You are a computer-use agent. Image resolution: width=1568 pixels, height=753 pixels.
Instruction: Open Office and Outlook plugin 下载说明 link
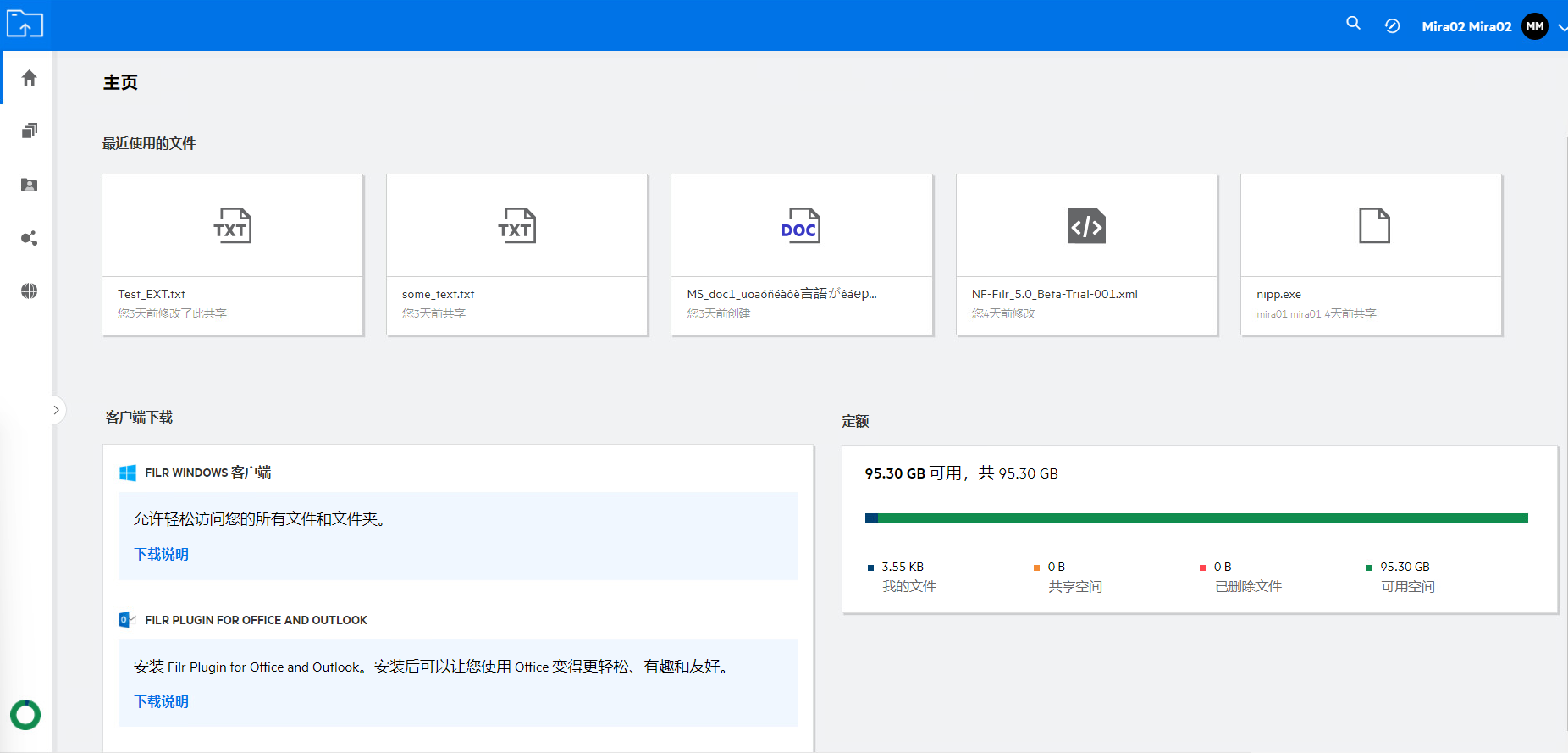coord(161,701)
